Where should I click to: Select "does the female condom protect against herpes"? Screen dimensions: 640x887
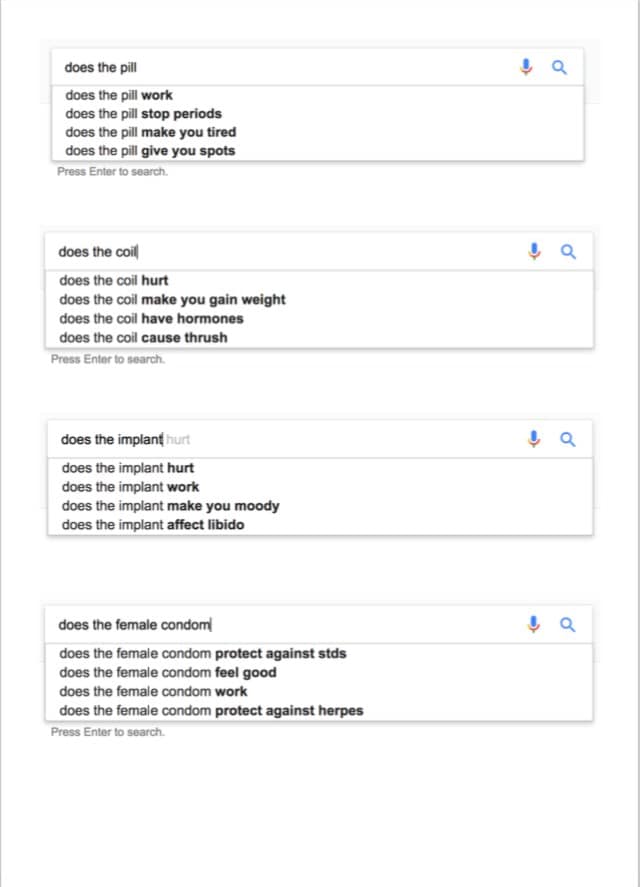211,710
